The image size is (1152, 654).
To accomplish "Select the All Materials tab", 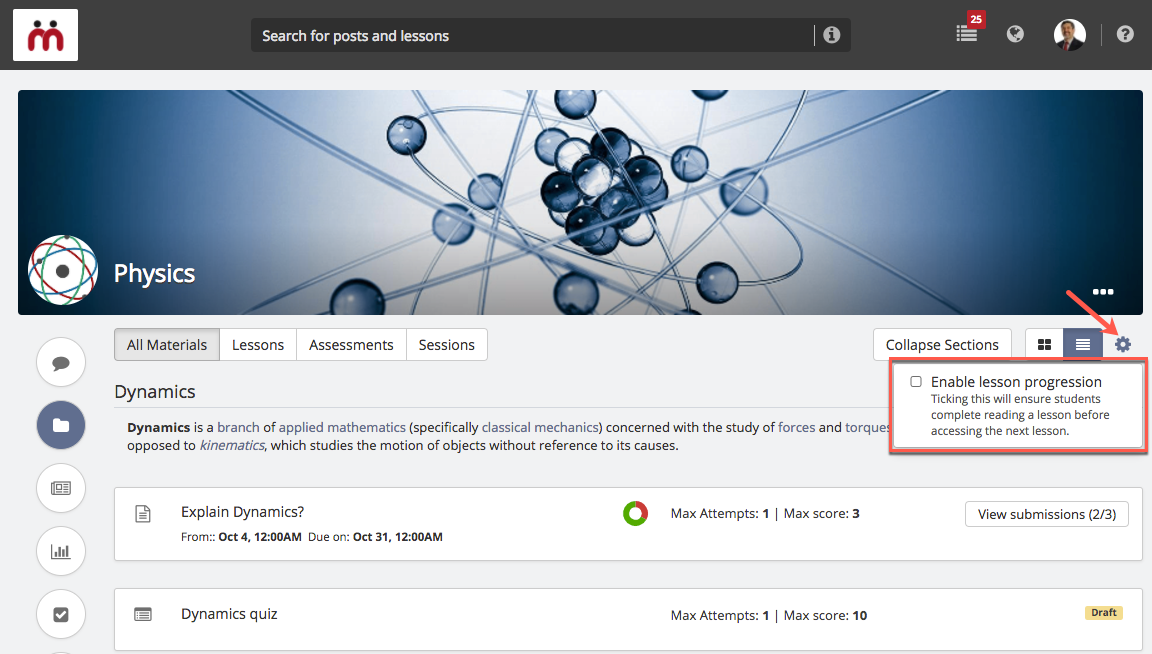I will click(x=167, y=345).
